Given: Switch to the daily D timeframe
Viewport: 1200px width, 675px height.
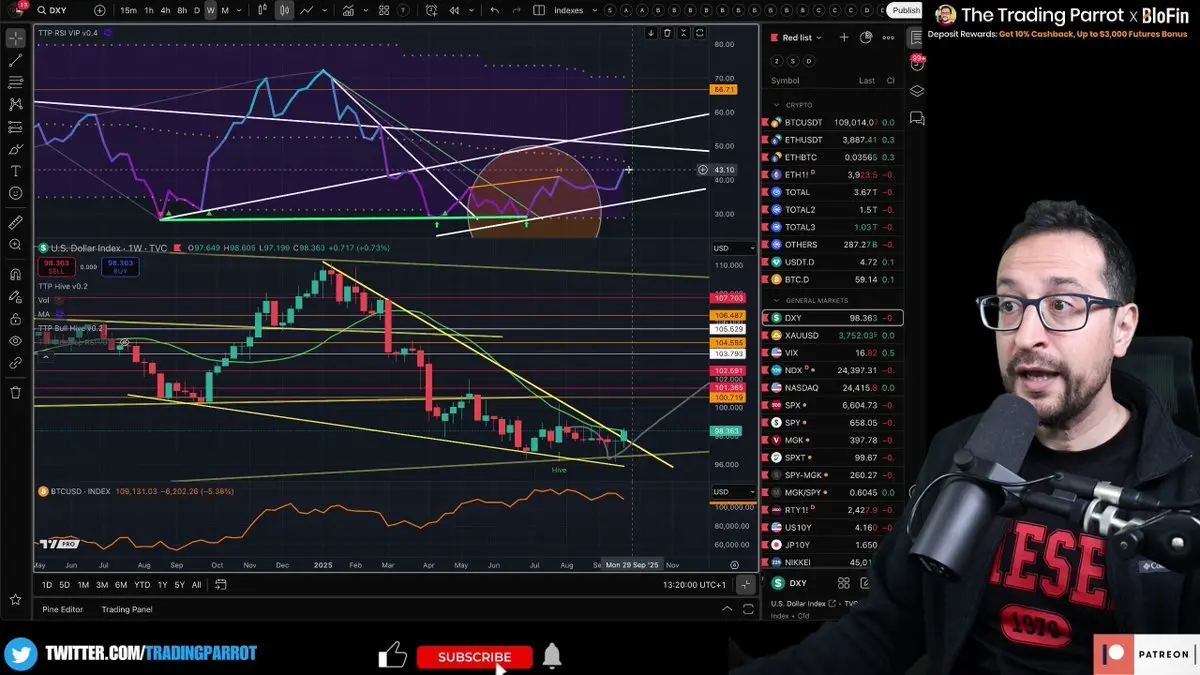Looking at the screenshot, I should (197, 10).
